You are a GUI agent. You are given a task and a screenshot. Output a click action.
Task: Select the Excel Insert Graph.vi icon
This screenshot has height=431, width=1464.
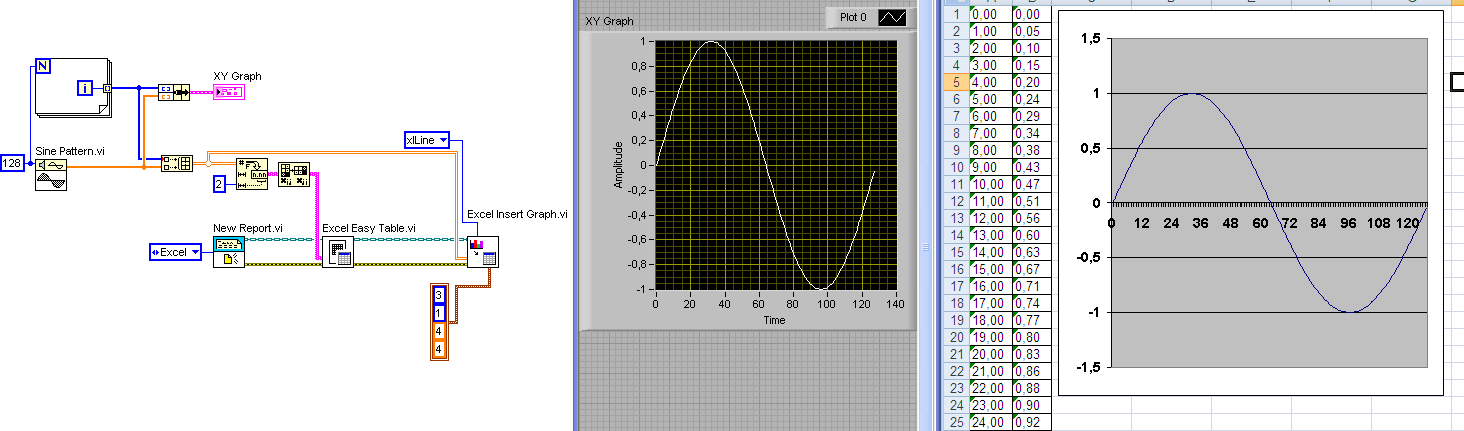[x=483, y=252]
